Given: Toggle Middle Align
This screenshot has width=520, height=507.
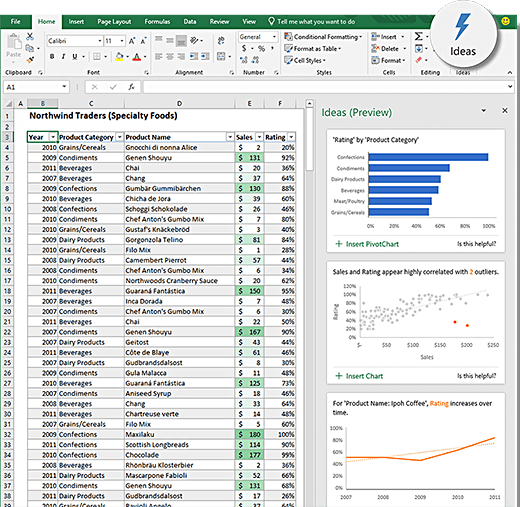Looking at the screenshot, I should point(170,40).
